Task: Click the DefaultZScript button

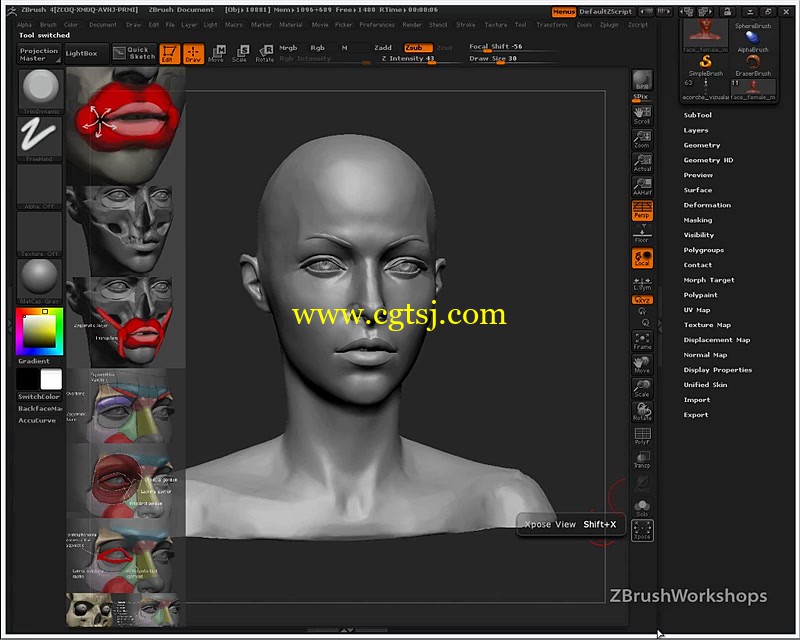Action: 606,11
